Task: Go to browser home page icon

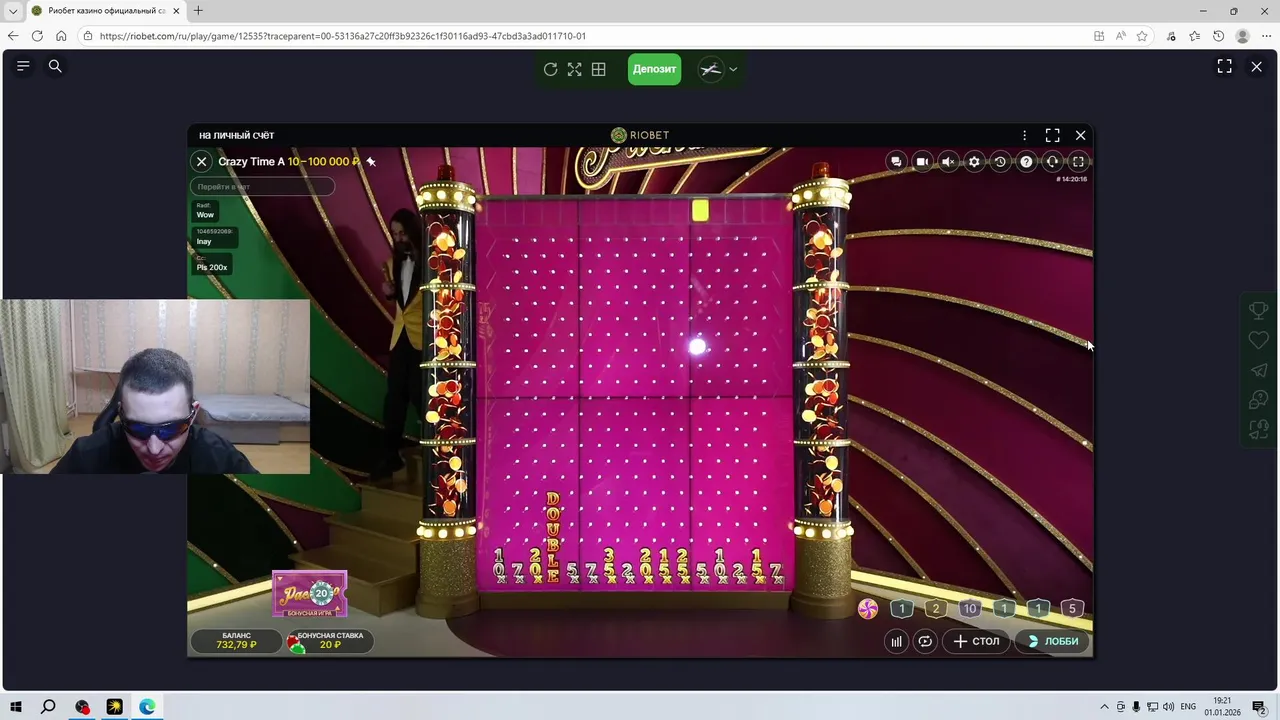Action: tap(61, 36)
